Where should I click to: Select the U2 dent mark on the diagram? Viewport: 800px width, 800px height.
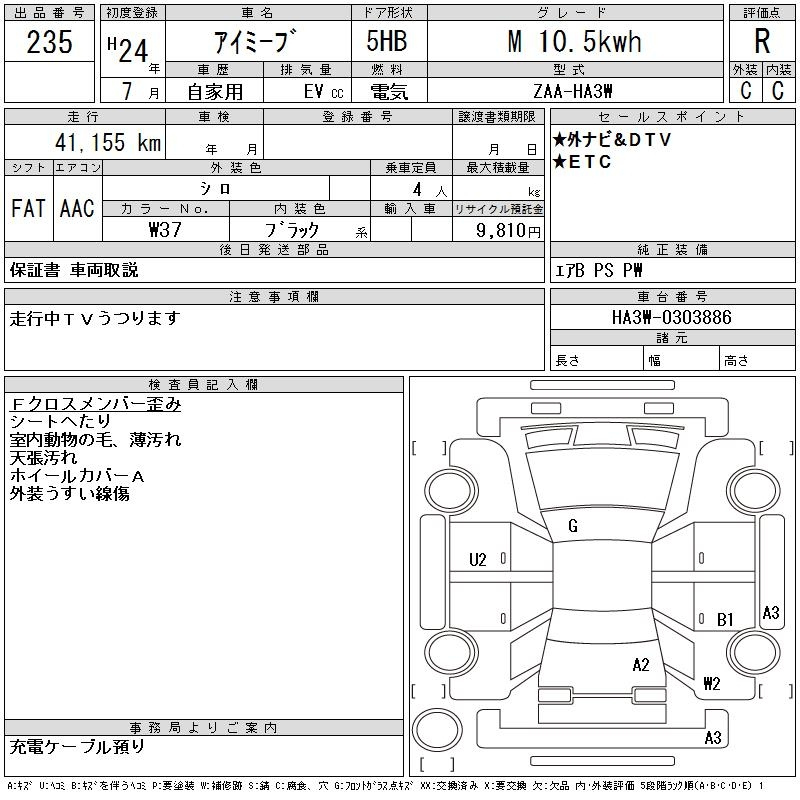pyautogui.click(x=478, y=559)
